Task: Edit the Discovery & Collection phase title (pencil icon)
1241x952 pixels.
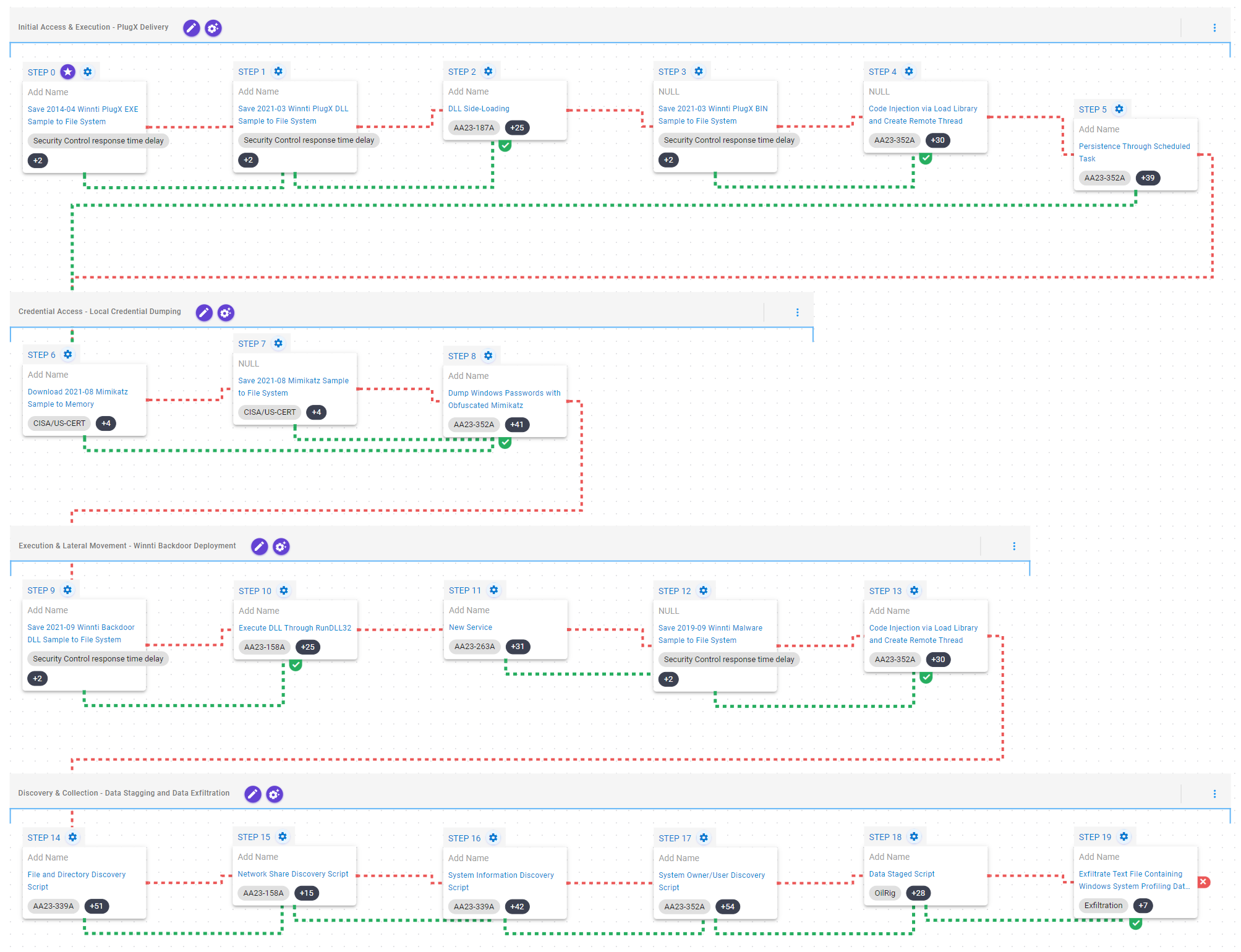Action: (x=252, y=794)
